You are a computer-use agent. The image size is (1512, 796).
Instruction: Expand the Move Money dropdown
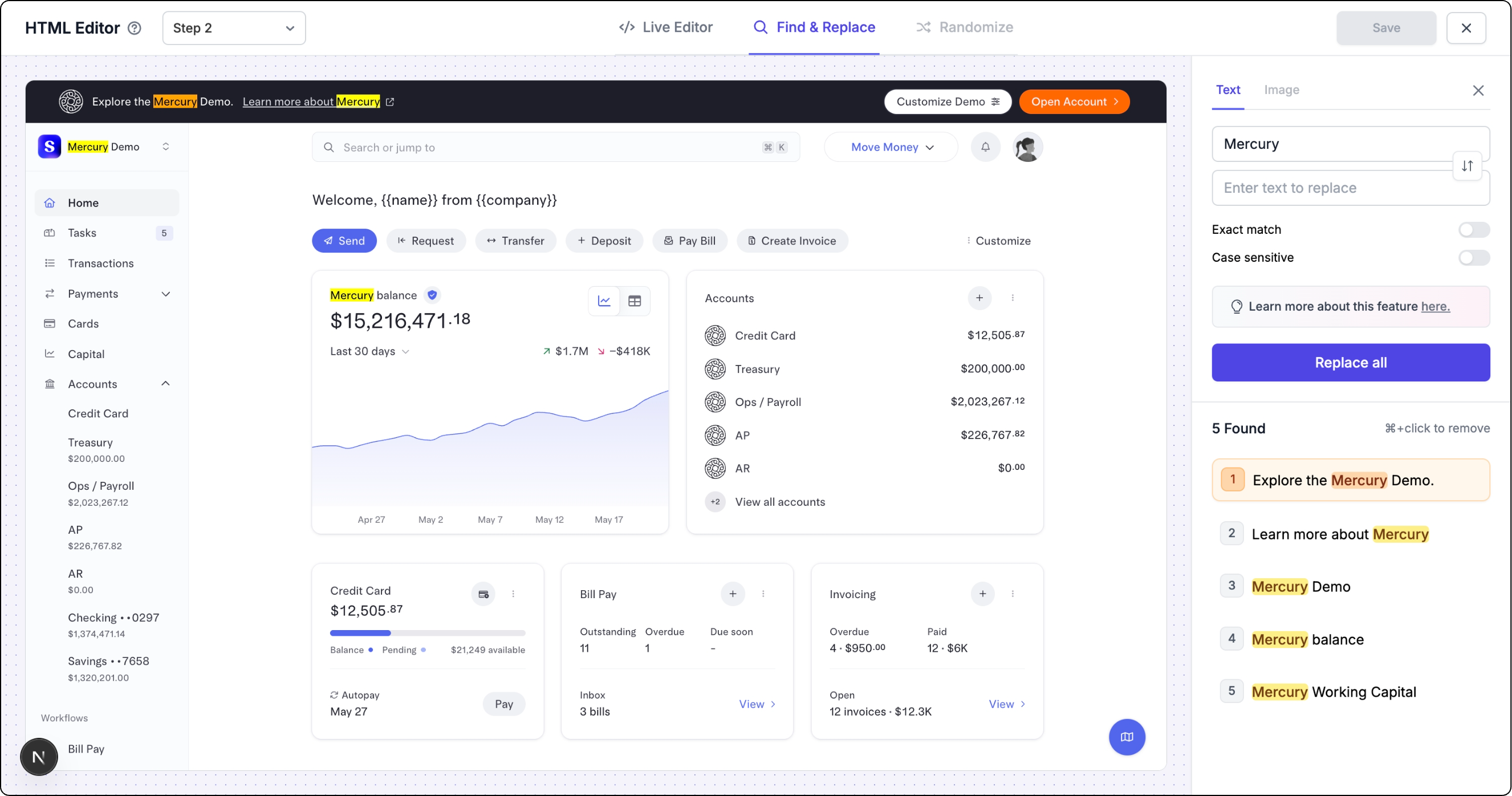(x=891, y=147)
